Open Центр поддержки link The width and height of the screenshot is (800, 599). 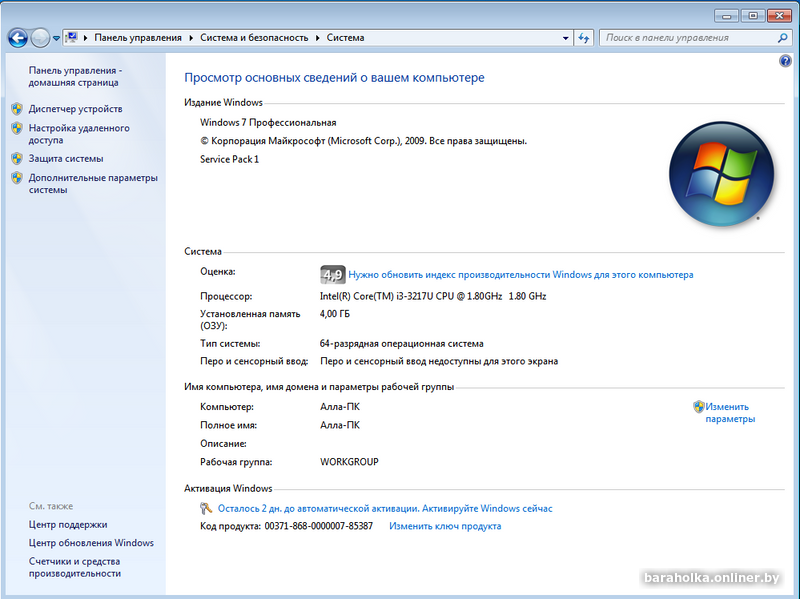pos(68,525)
